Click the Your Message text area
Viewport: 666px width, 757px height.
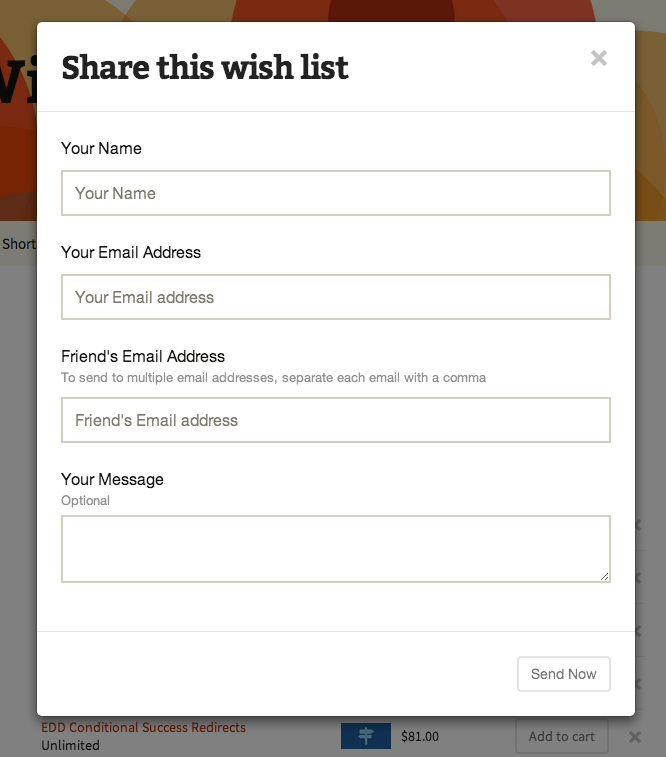point(335,548)
